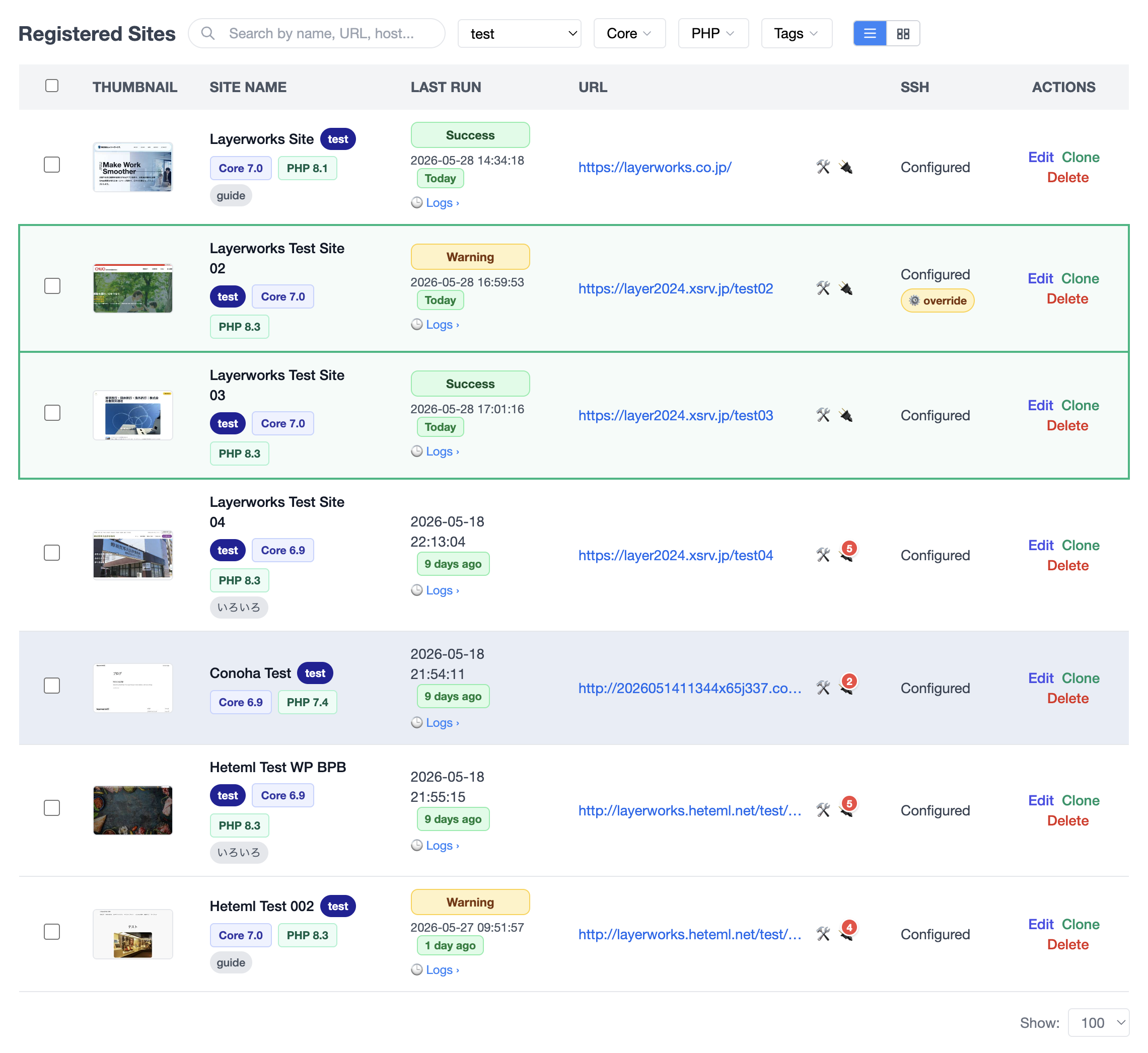This screenshot has height=1053, width=1148.
Task: Click PHP 7.4 badge on Conoha Test
Action: (307, 703)
